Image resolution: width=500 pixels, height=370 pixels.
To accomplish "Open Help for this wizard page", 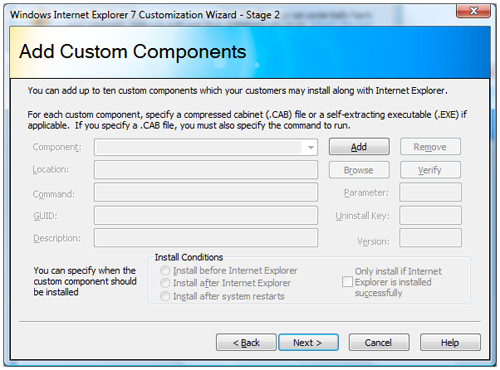I will tap(450, 342).
